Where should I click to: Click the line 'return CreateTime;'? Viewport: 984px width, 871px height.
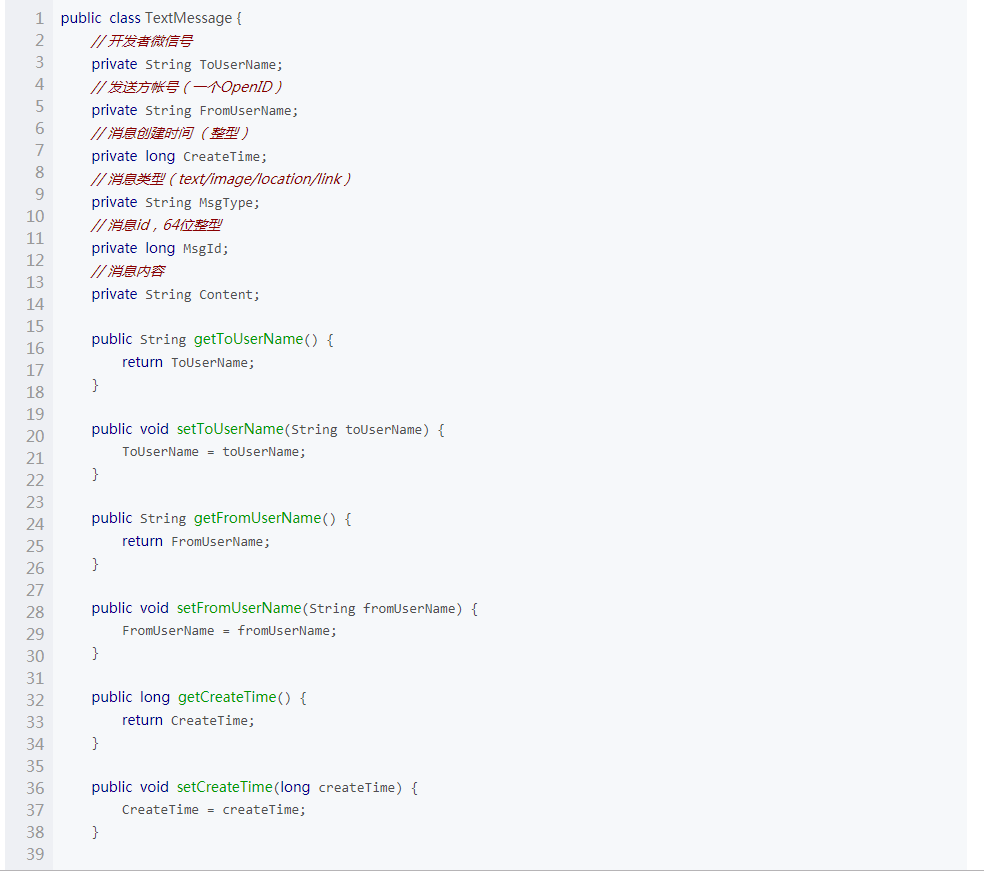(188, 720)
